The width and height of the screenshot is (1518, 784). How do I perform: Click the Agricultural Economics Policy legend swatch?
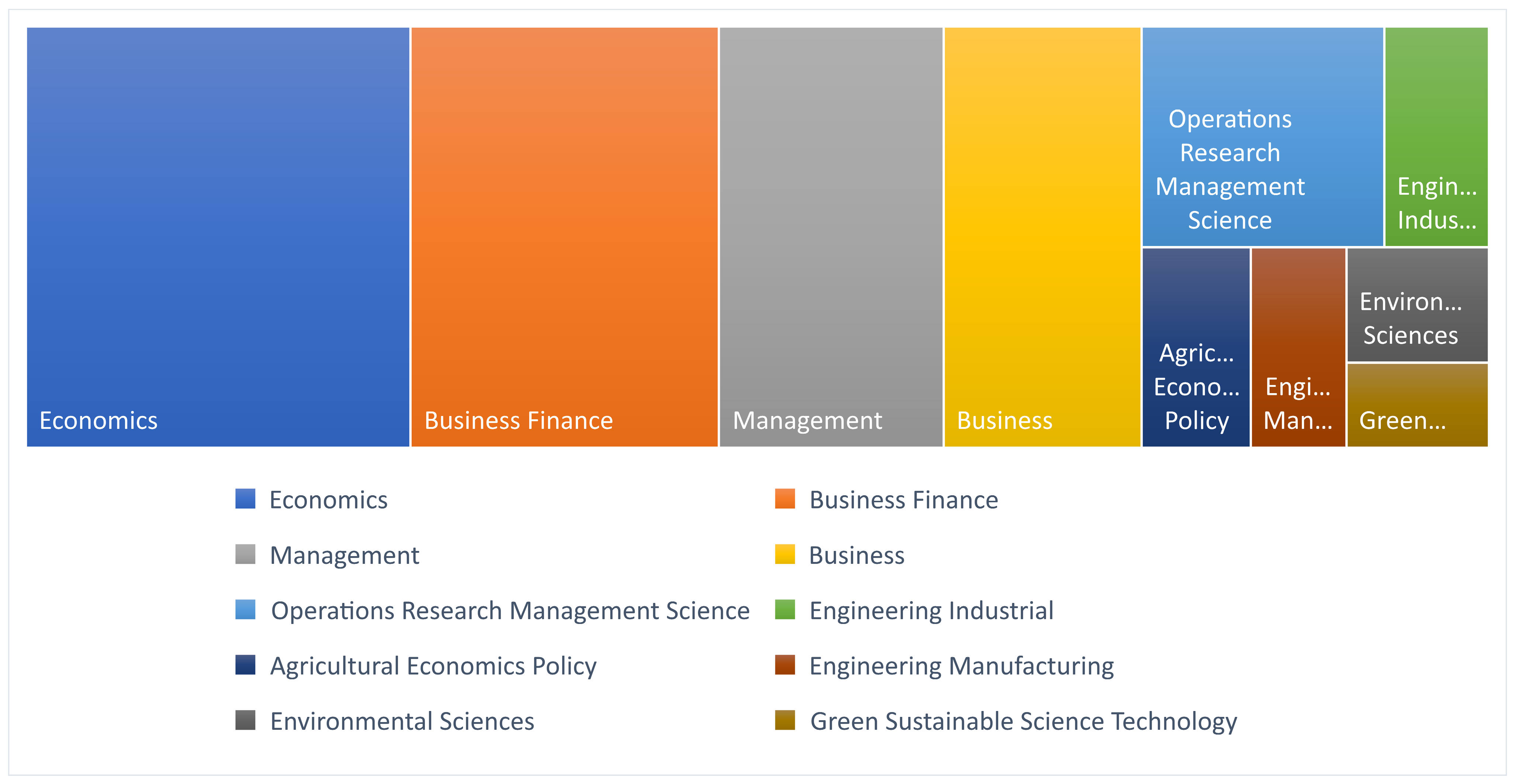point(245,665)
